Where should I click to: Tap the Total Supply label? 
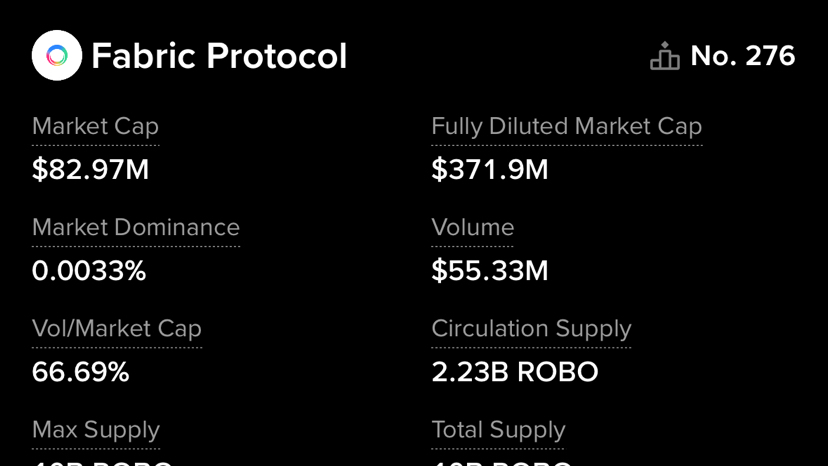[x=498, y=430]
